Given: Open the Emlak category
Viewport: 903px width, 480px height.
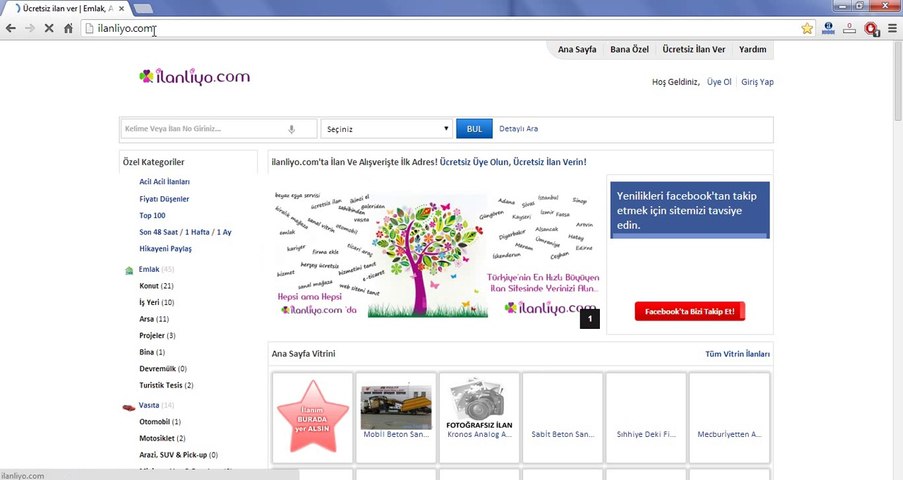Looking at the screenshot, I should point(149,269).
